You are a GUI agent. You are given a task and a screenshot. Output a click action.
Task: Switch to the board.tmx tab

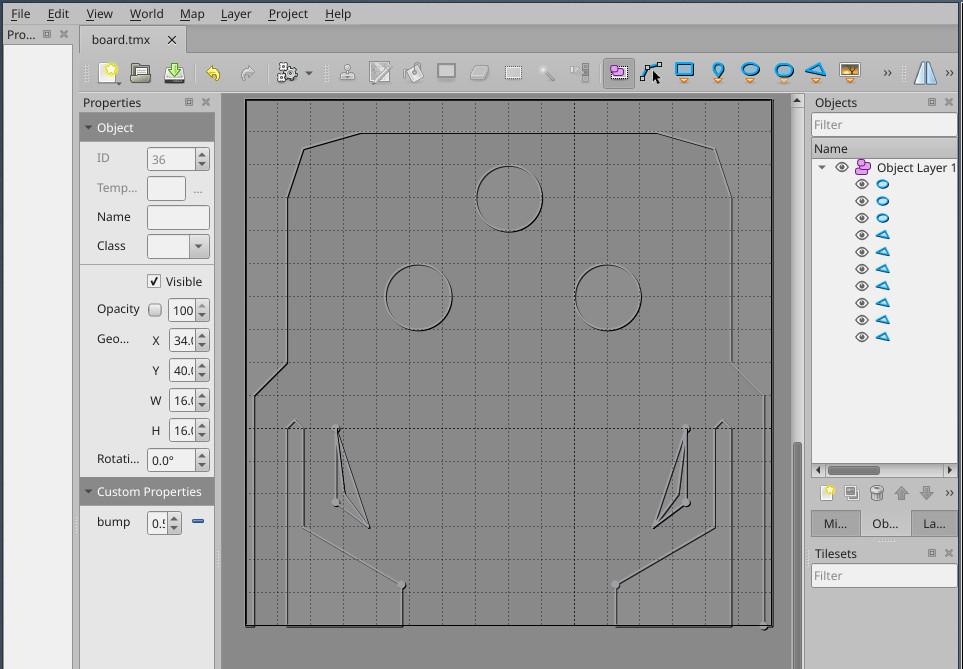121,40
